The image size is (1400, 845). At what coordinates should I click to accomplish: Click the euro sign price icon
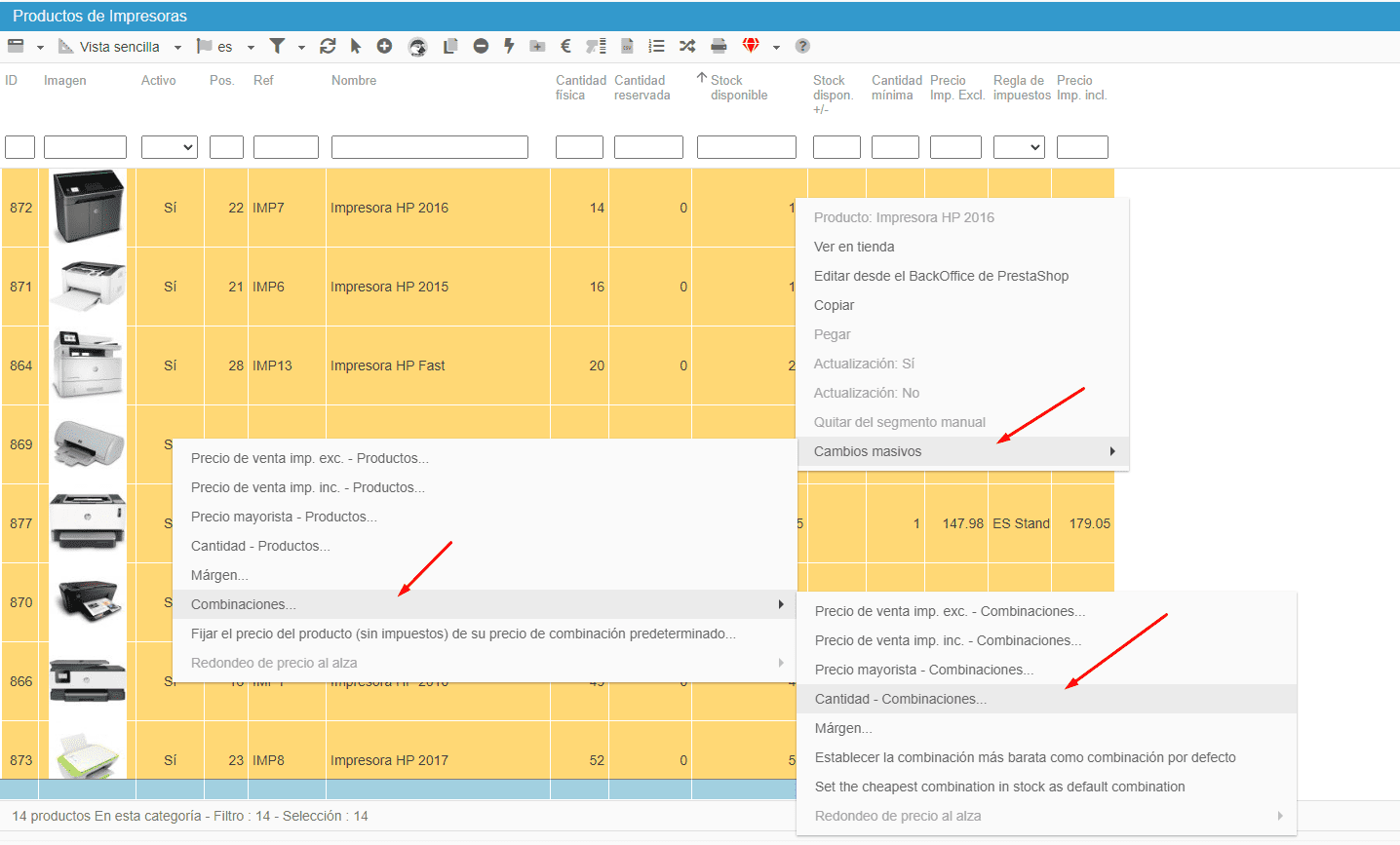pos(565,46)
